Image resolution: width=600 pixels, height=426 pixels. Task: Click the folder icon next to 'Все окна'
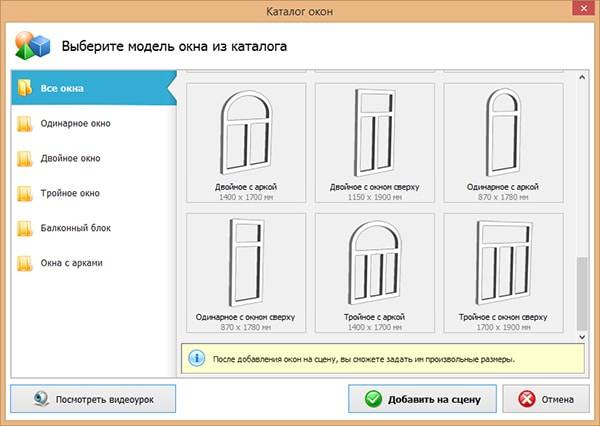[x=24, y=88]
